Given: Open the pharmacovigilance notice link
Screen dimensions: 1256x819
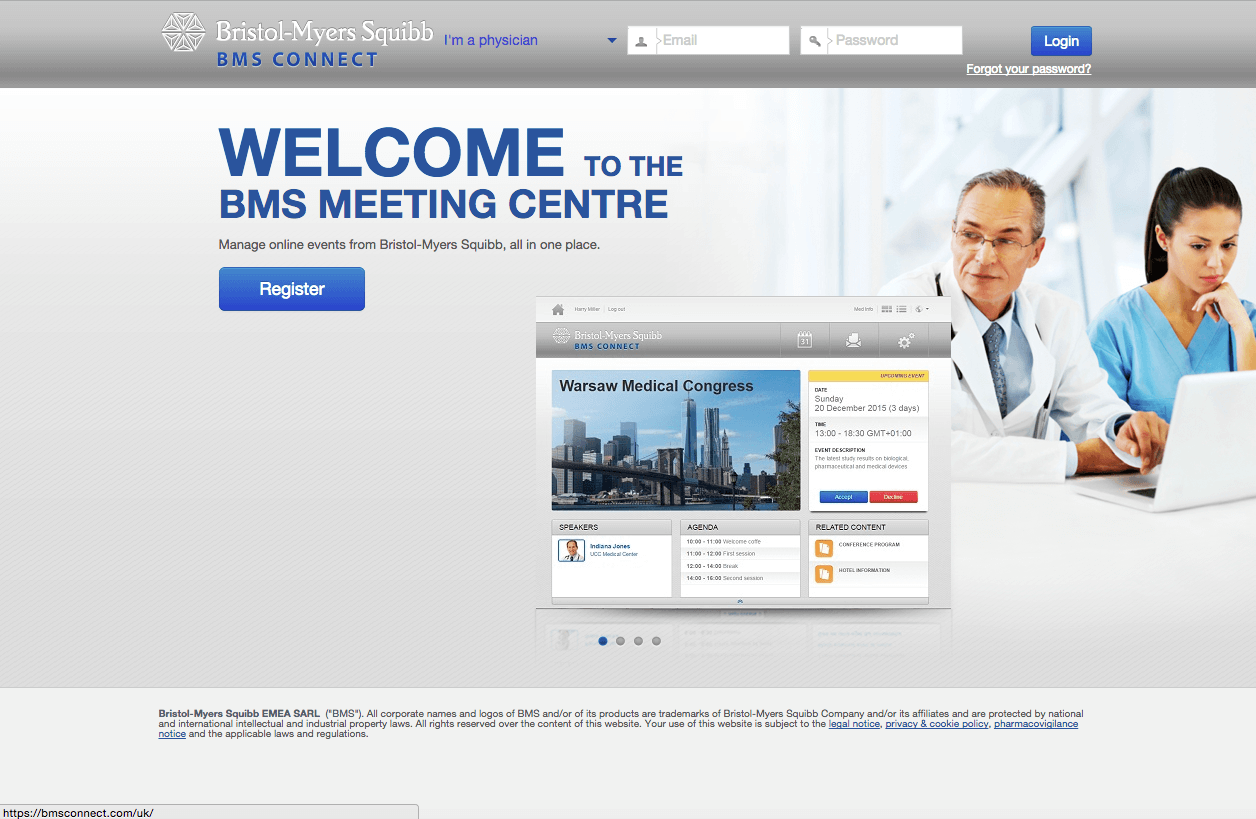Looking at the screenshot, I should [1036, 724].
